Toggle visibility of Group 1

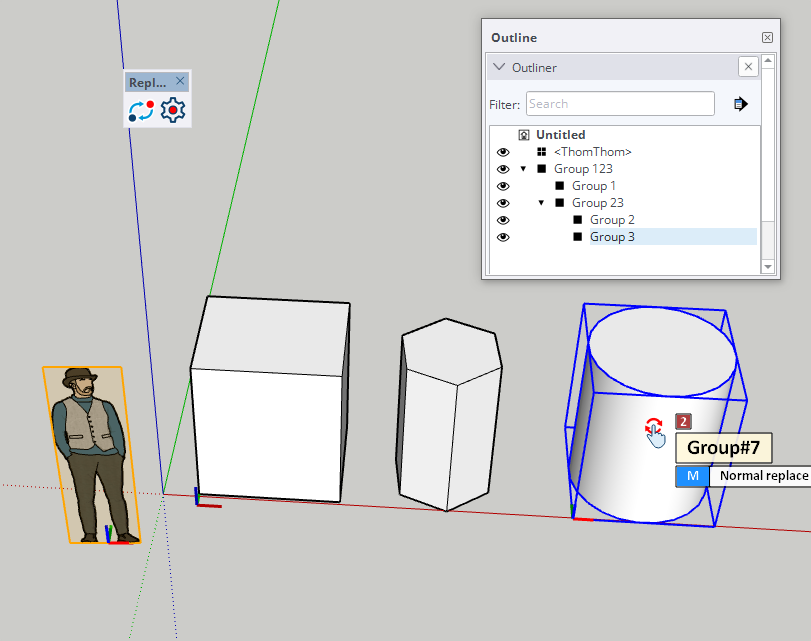[x=503, y=186]
